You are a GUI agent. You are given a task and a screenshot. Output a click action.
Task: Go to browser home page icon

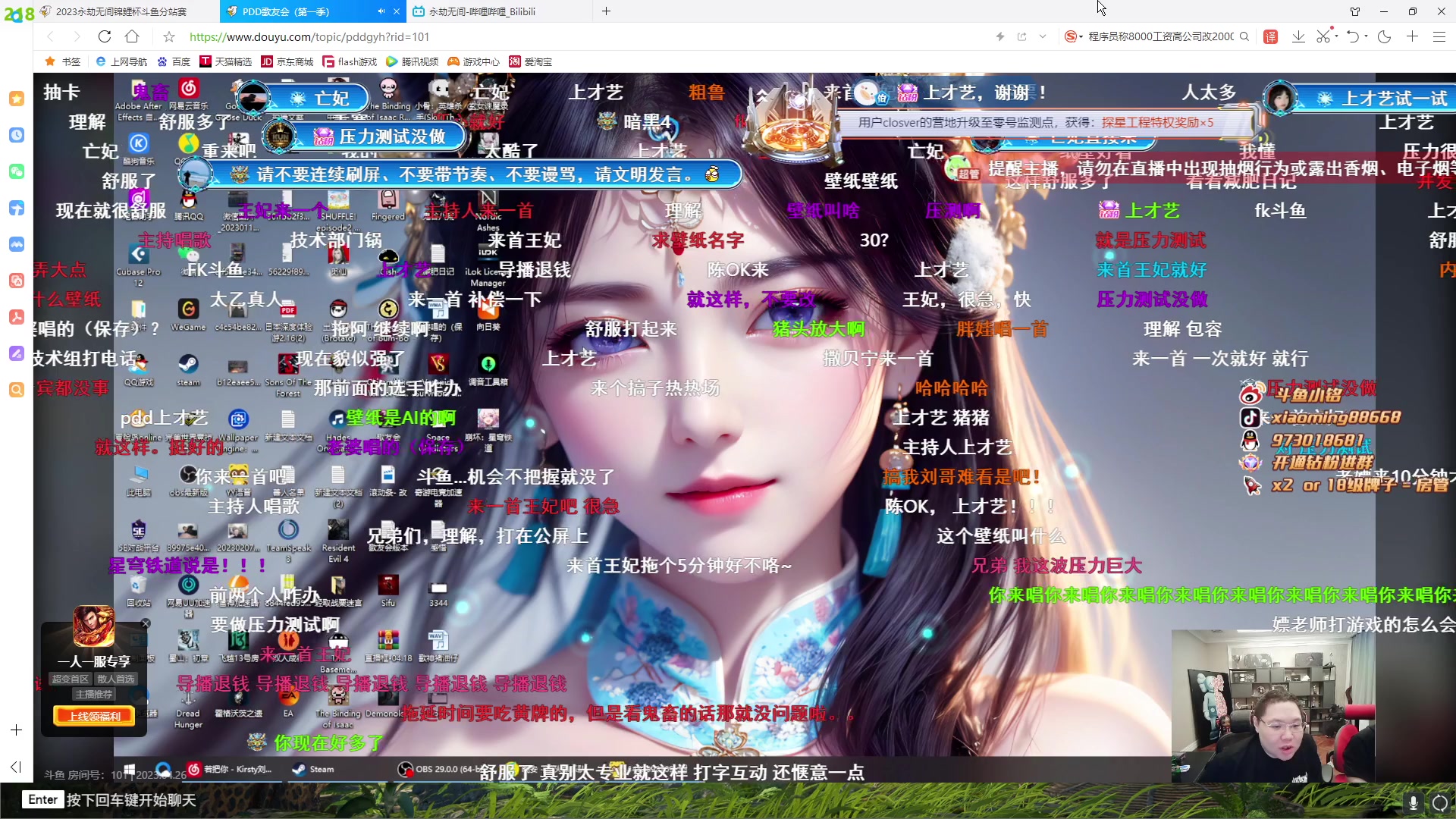(132, 36)
